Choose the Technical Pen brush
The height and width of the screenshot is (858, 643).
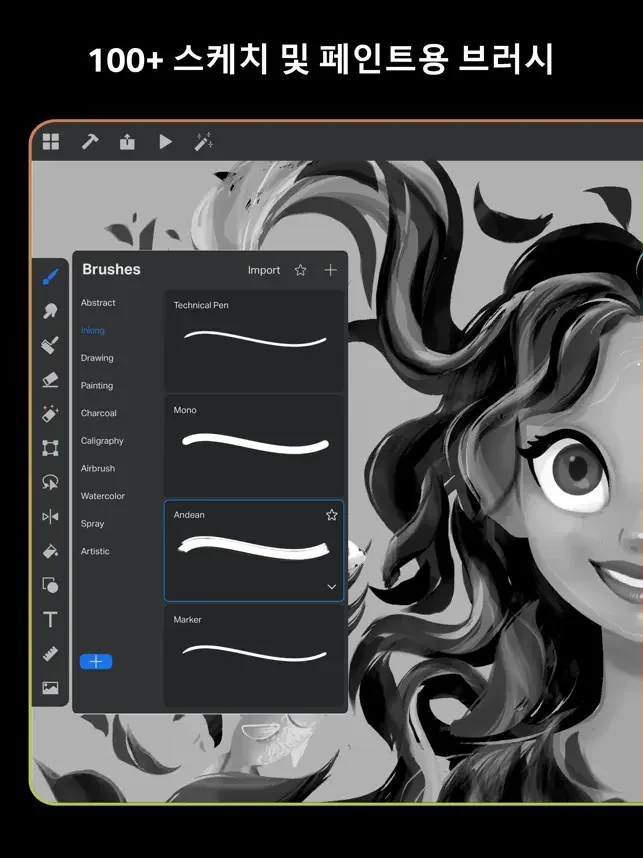pyautogui.click(x=254, y=340)
